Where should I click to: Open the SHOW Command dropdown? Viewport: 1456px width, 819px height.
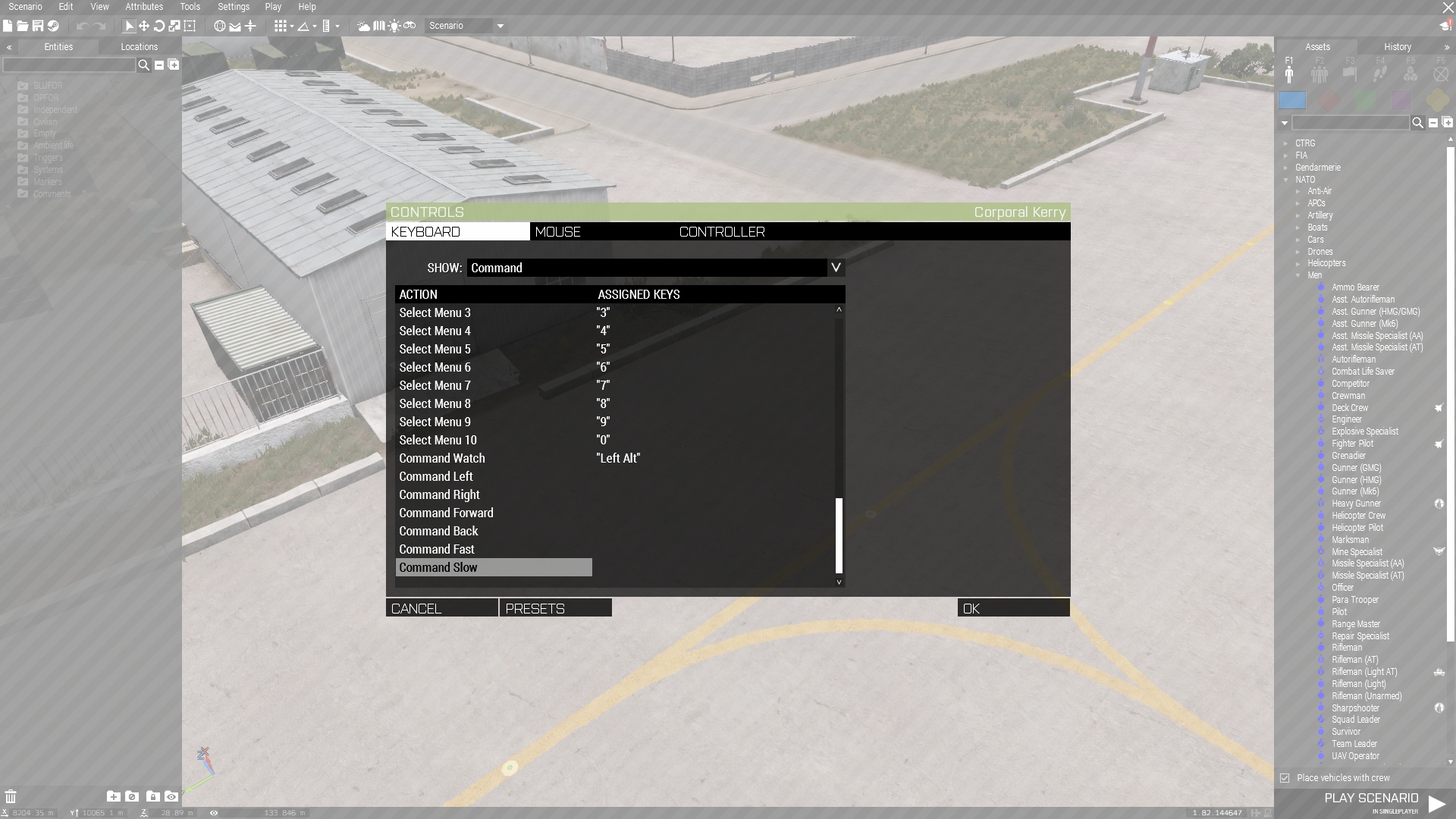(x=835, y=268)
